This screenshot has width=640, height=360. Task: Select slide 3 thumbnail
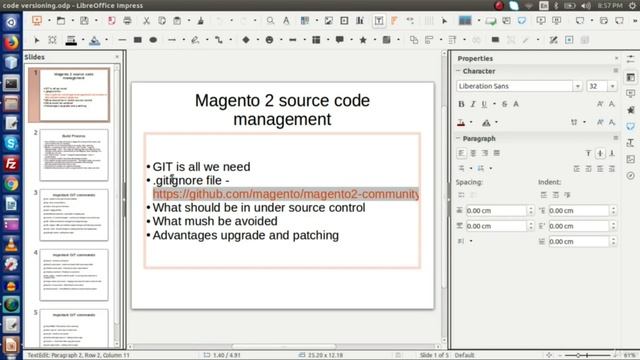click(74, 215)
